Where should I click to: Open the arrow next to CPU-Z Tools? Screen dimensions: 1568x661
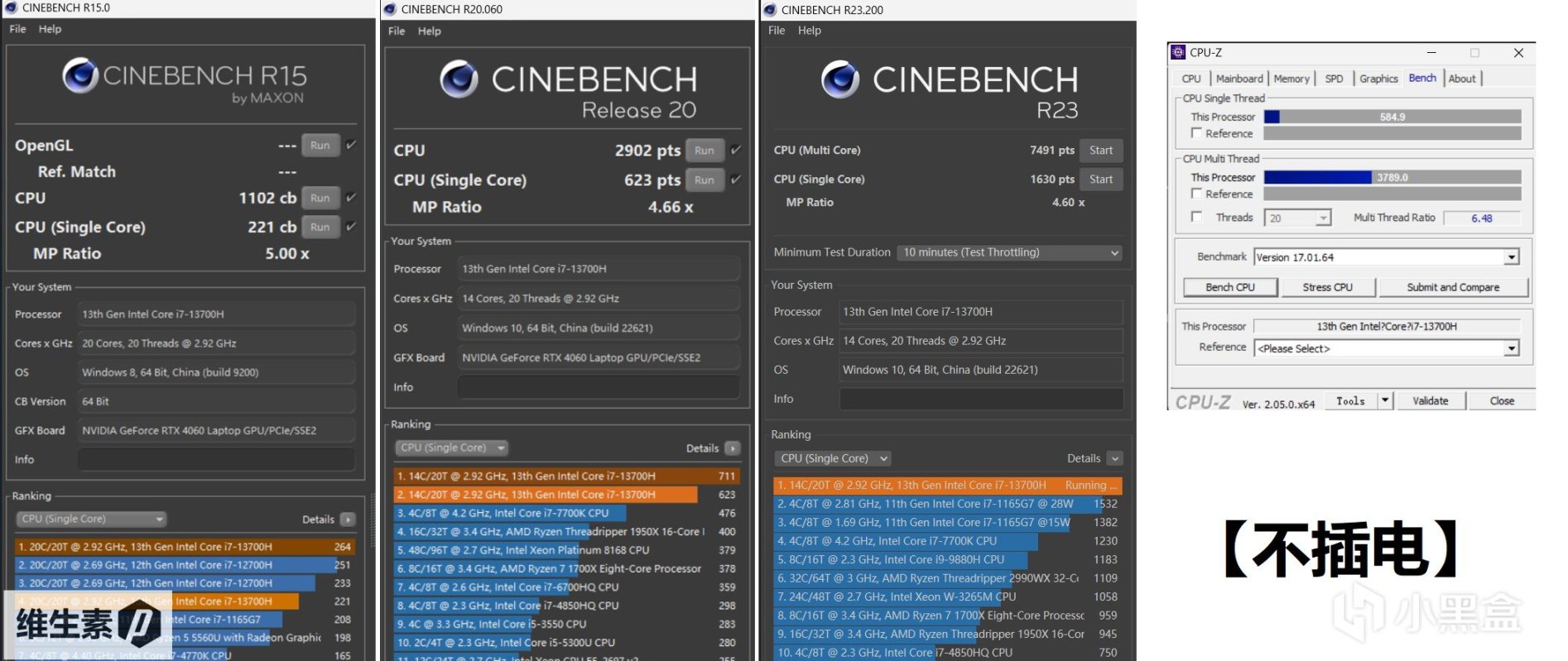click(1385, 401)
